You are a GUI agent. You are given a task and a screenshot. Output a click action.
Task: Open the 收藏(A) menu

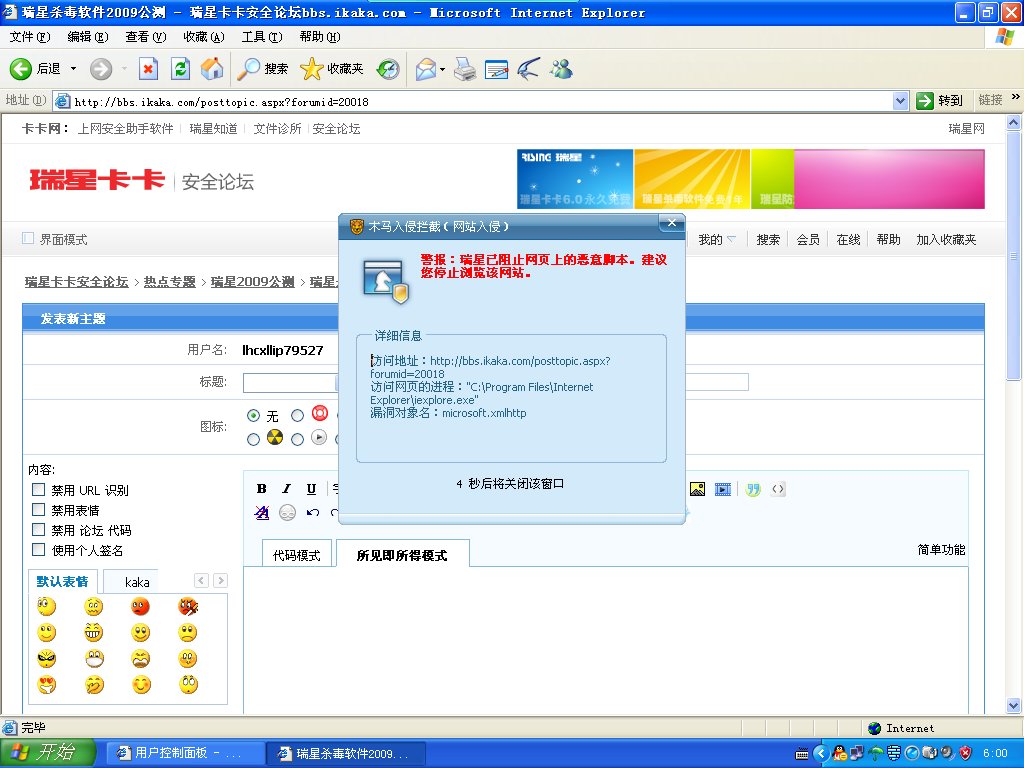(x=204, y=37)
